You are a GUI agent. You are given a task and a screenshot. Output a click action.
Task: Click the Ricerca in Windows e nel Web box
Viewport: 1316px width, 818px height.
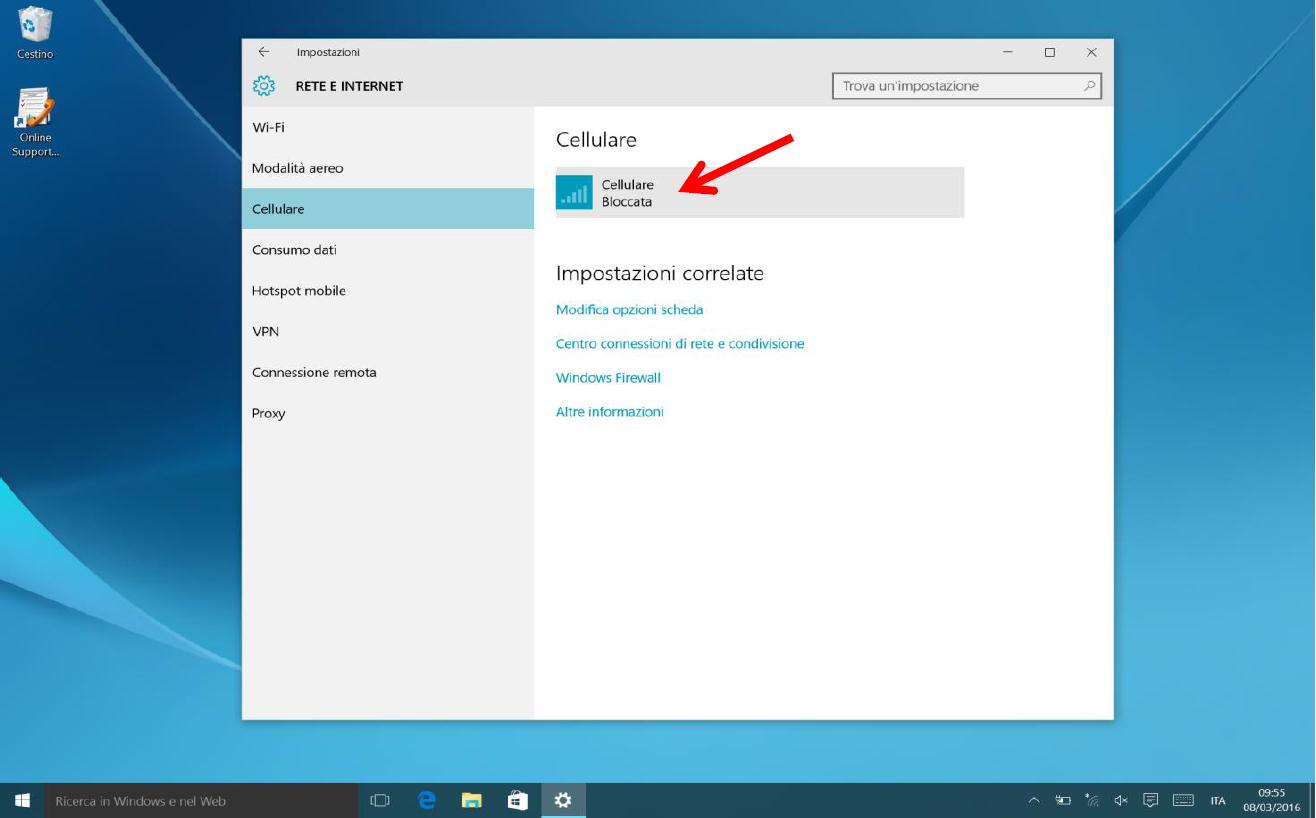click(201, 800)
